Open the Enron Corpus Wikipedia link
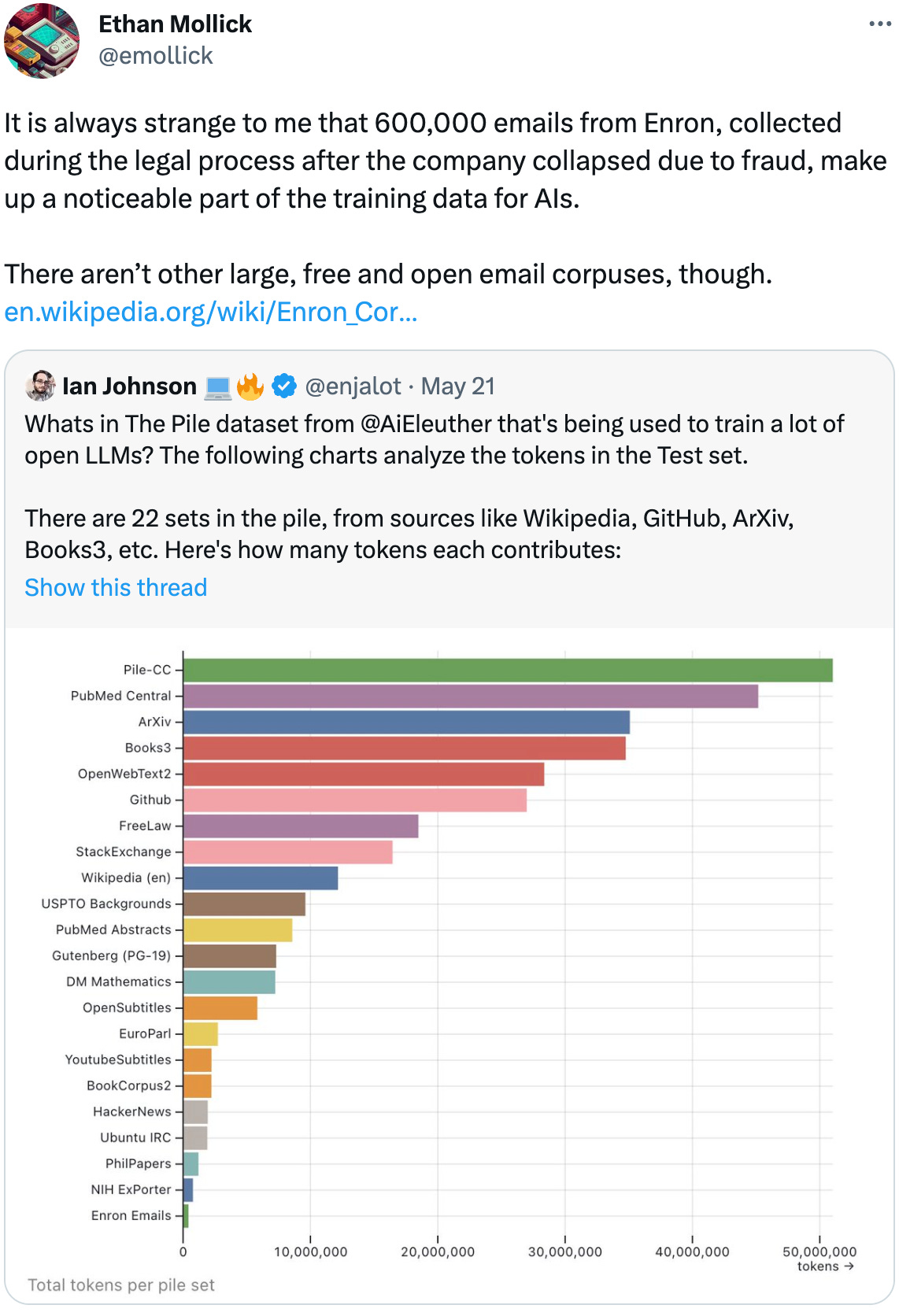Image resolution: width=899 pixels, height=1316 pixels. coord(211,312)
